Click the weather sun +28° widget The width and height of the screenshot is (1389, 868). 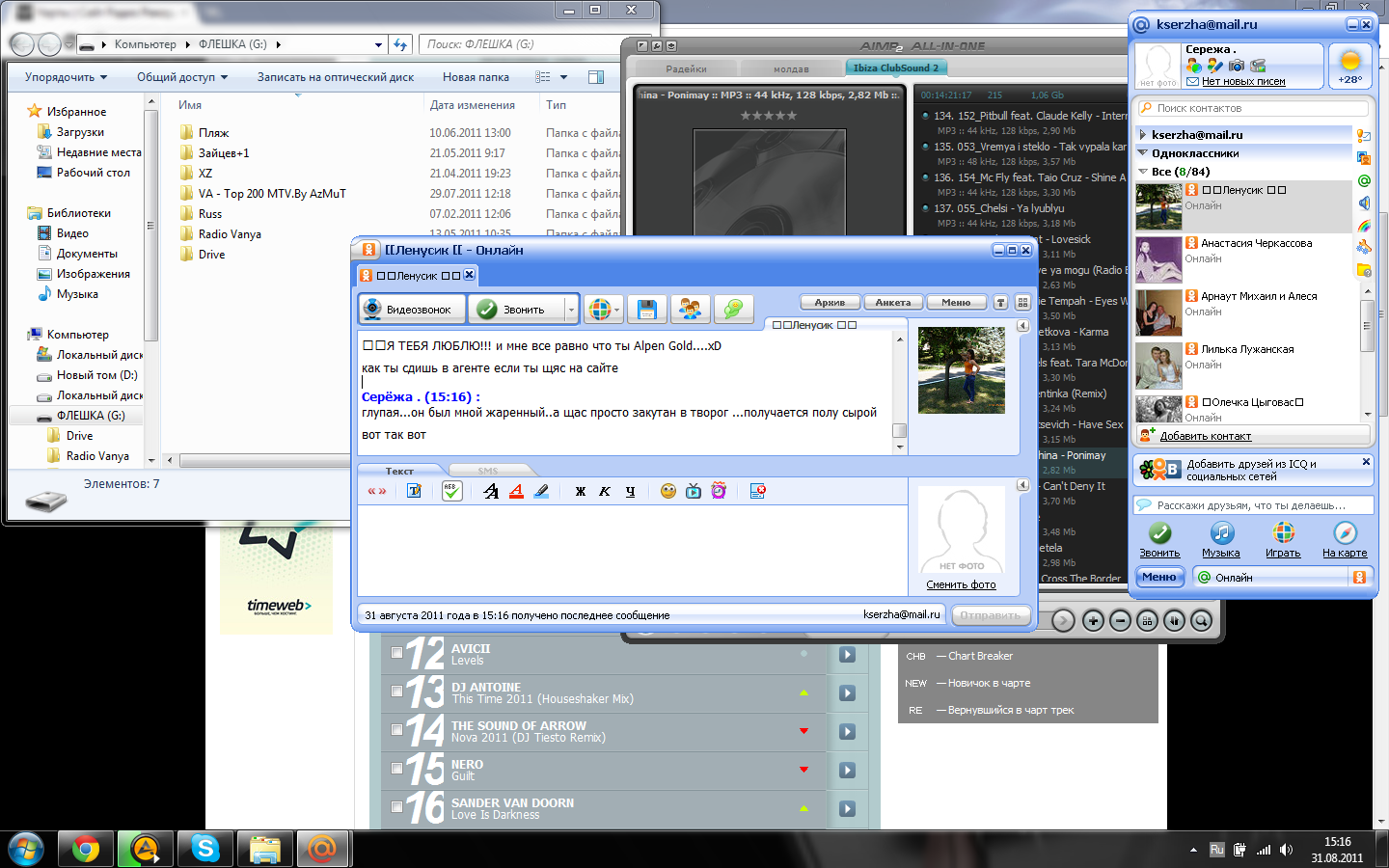click(1350, 67)
